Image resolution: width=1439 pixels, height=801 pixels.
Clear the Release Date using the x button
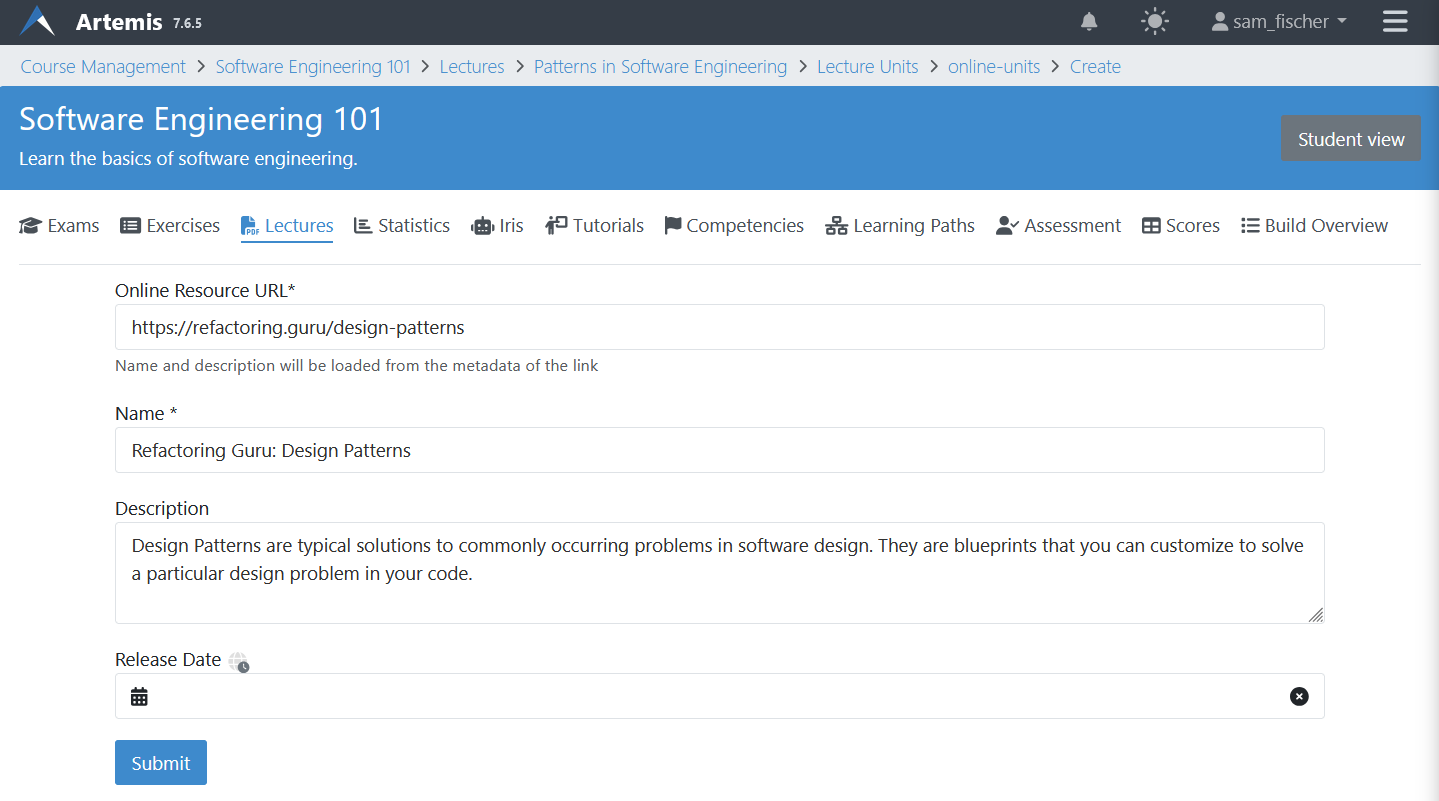click(x=1298, y=695)
